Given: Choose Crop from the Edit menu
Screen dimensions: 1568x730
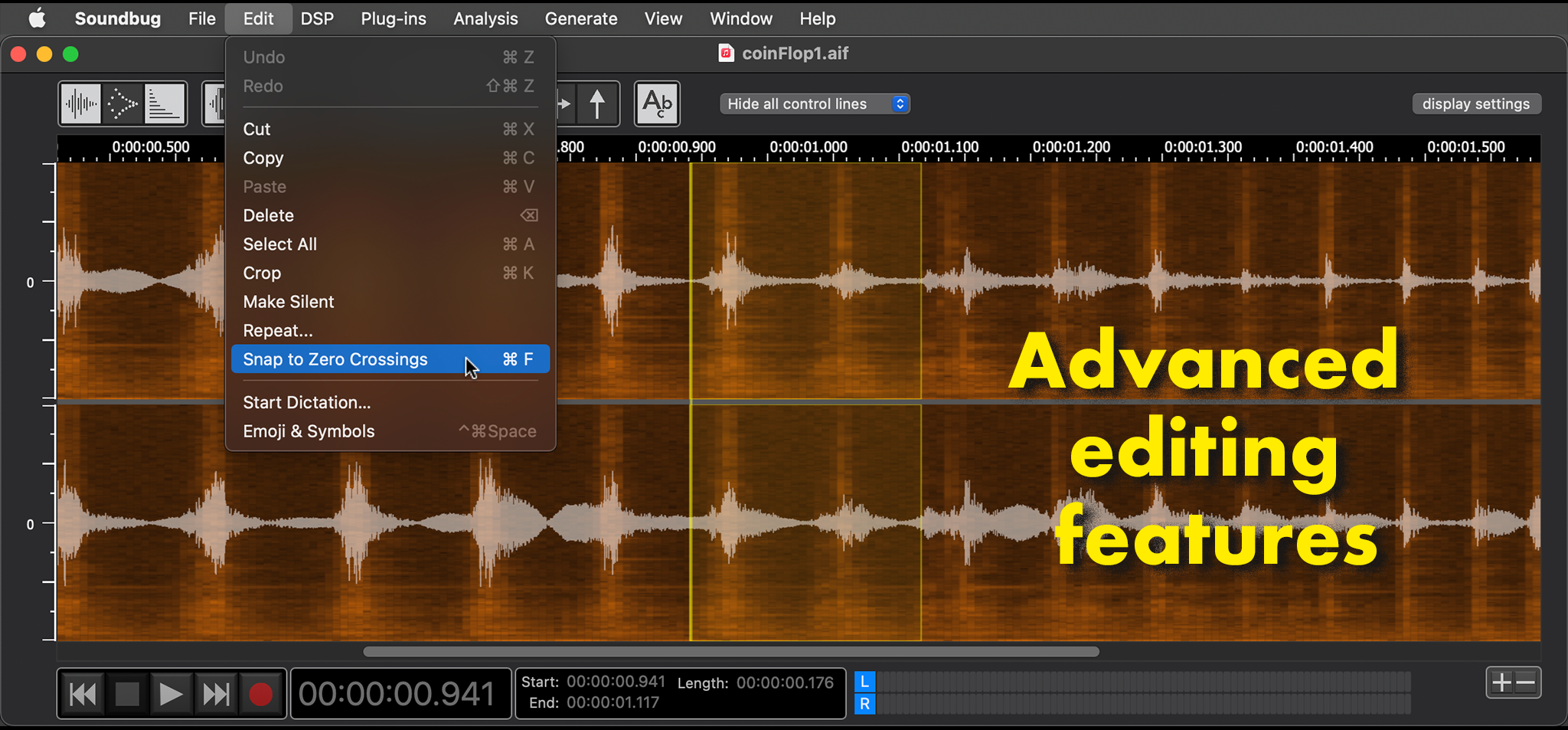Looking at the screenshot, I should coord(390,273).
